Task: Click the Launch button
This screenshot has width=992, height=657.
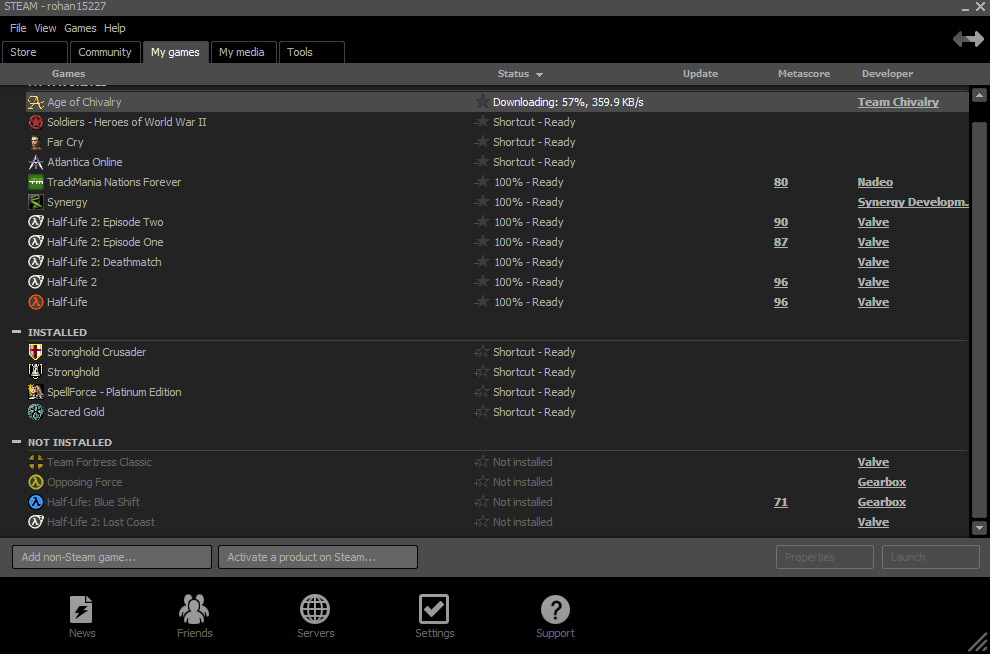Action: pyautogui.click(x=931, y=557)
